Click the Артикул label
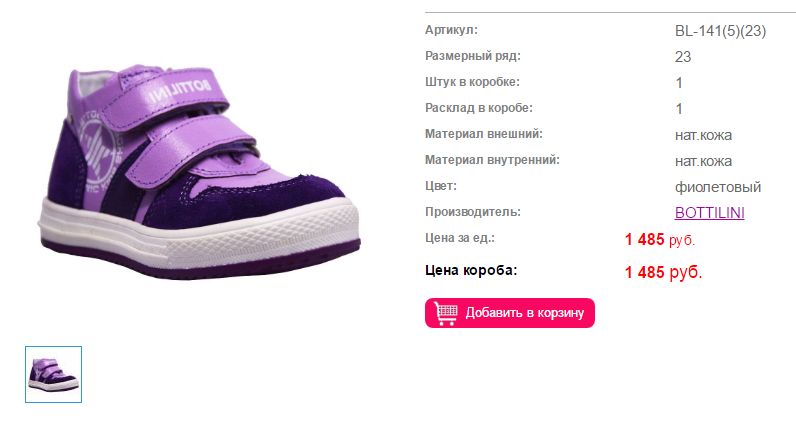Screen dimensions: 796x422 451,30
